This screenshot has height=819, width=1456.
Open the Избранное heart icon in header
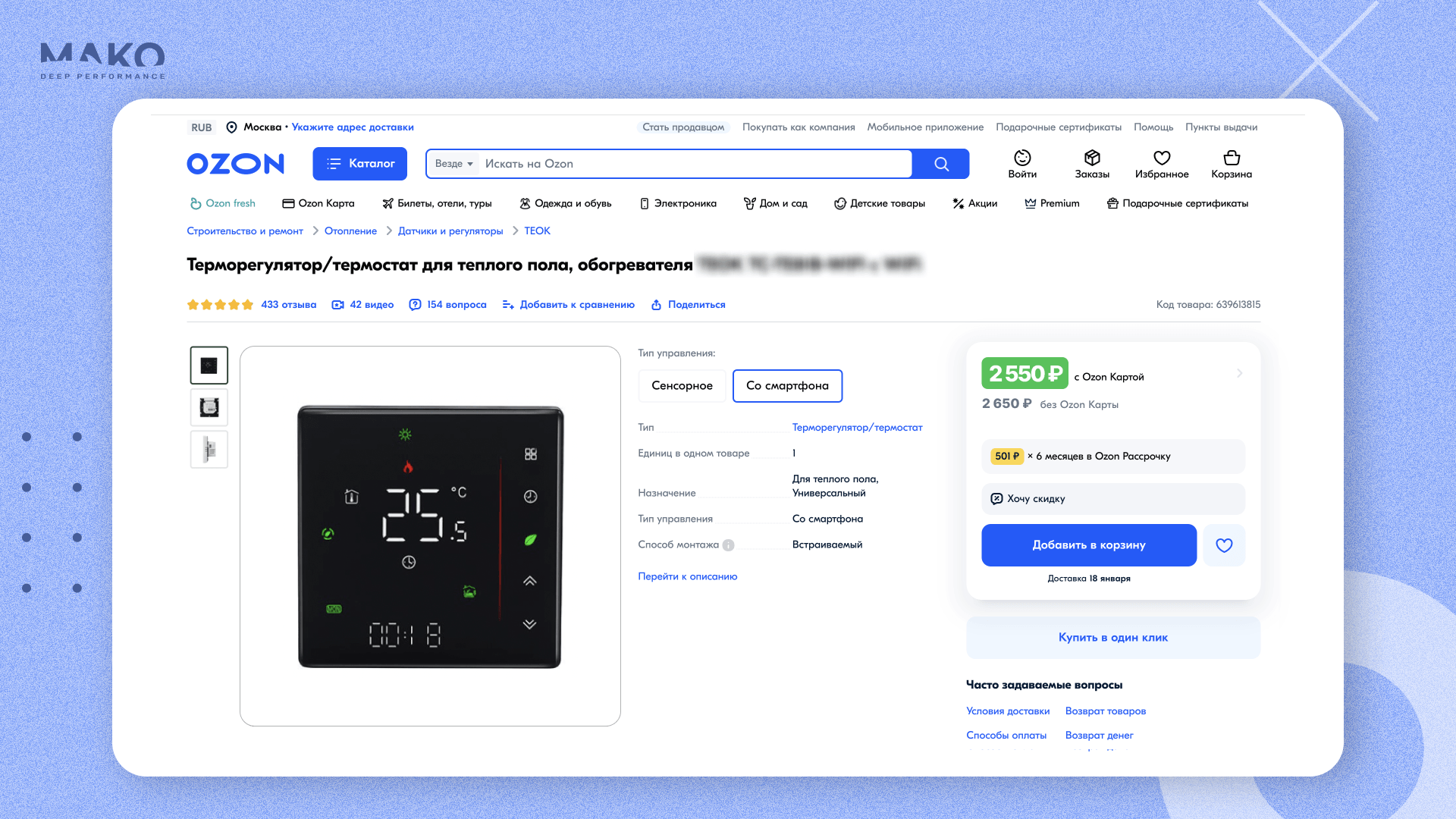click(1162, 158)
